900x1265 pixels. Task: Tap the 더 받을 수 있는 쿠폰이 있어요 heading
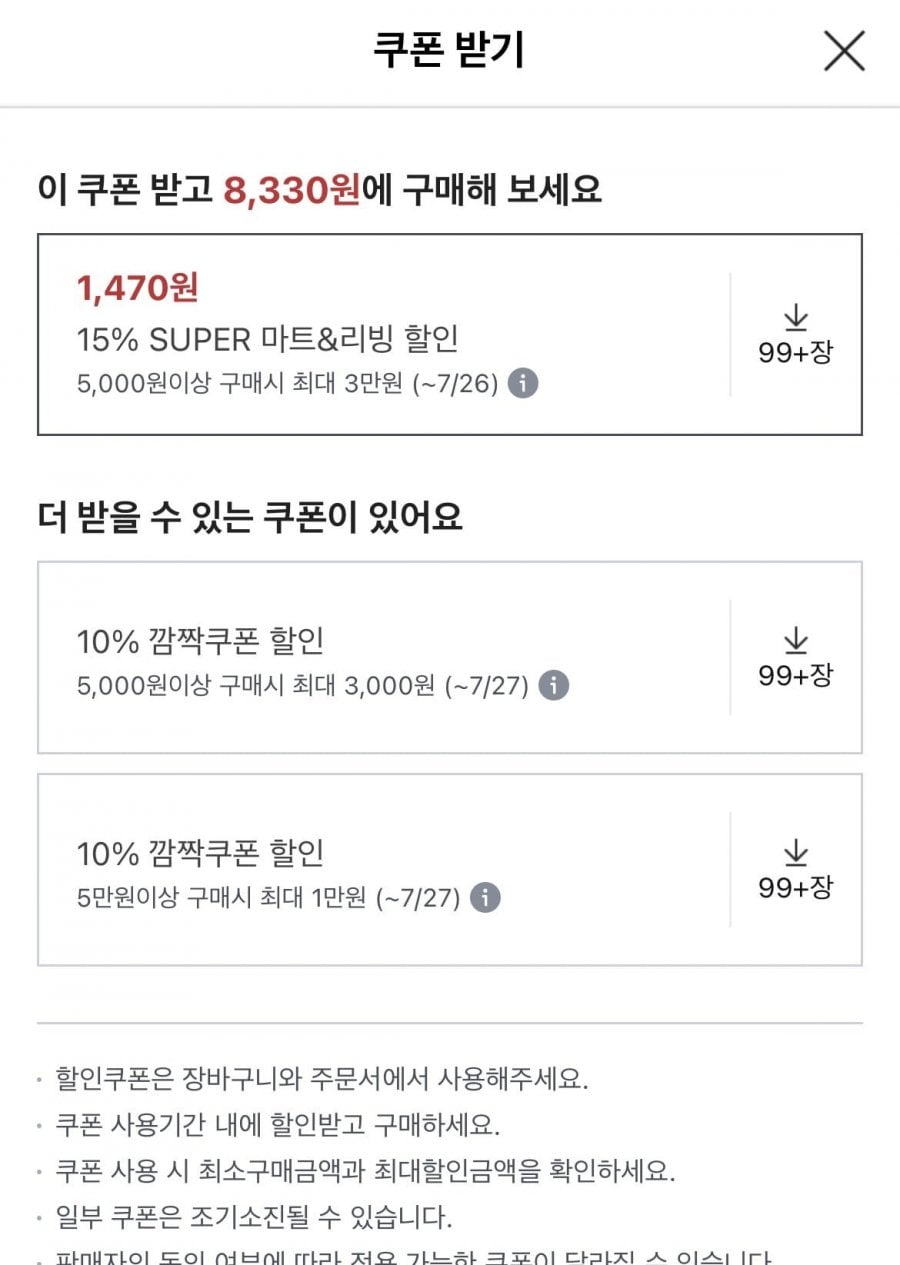[250, 517]
